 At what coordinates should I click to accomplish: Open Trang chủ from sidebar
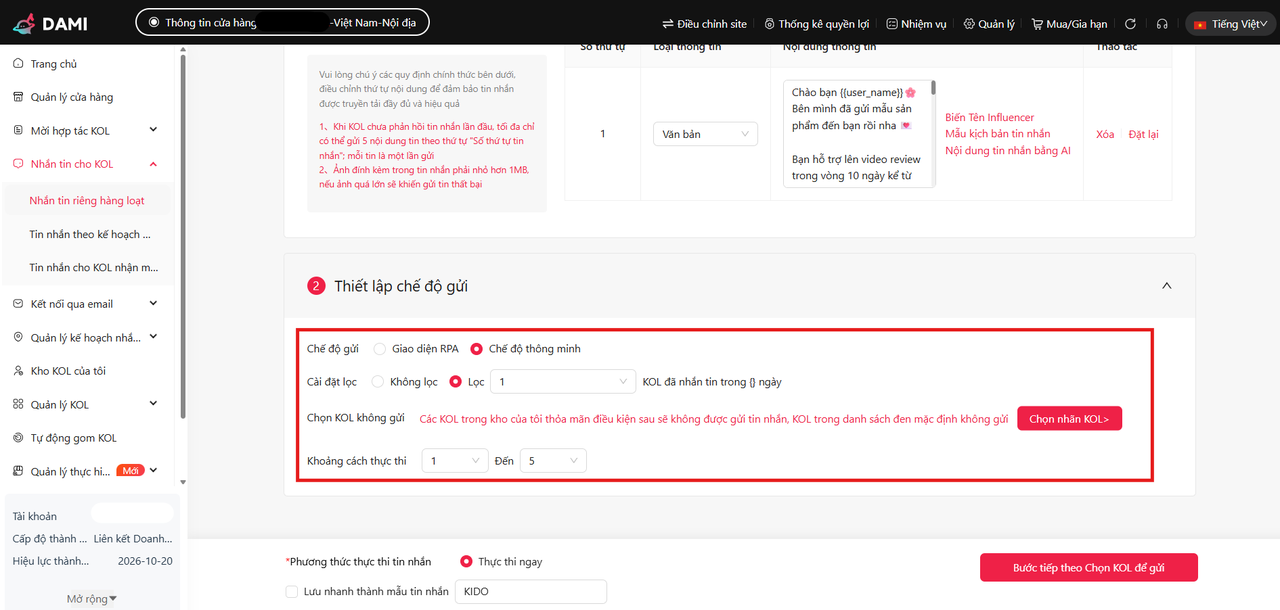click(x=53, y=64)
